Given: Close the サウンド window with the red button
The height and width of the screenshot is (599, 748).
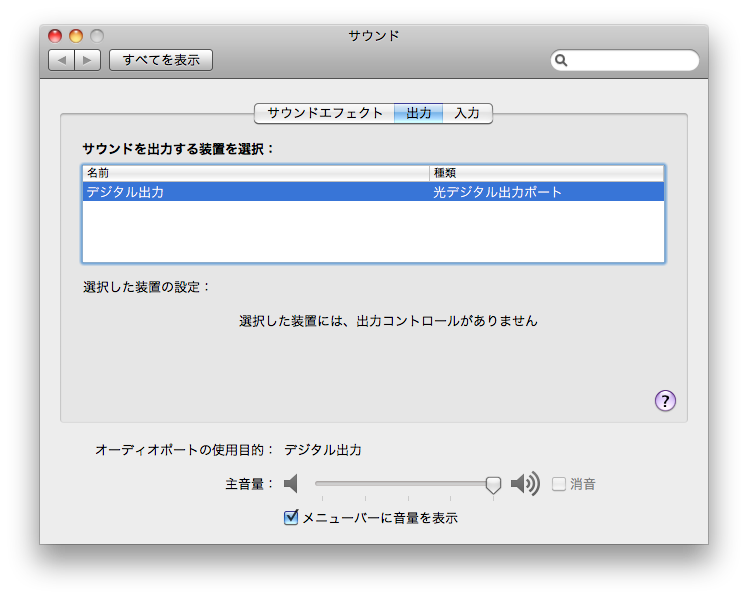Looking at the screenshot, I should tap(55, 36).
